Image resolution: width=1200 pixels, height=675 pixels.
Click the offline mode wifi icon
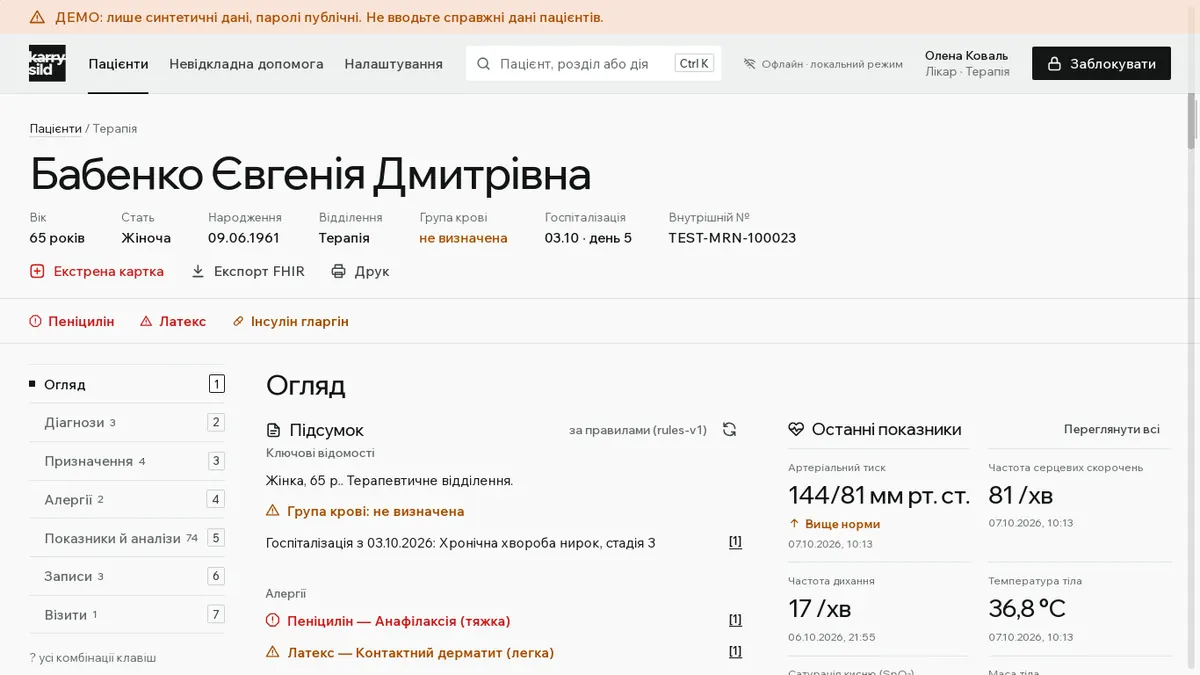coord(749,64)
